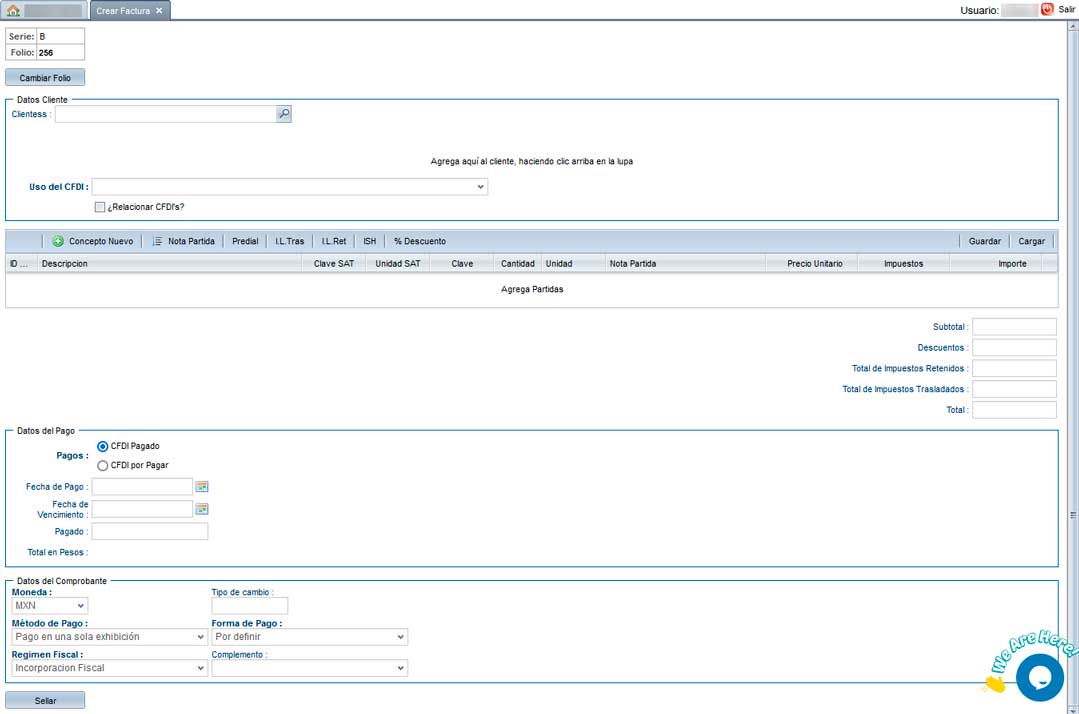The height and width of the screenshot is (714, 1079).
Task: Click the Nota Partida list icon
Action: tap(157, 241)
